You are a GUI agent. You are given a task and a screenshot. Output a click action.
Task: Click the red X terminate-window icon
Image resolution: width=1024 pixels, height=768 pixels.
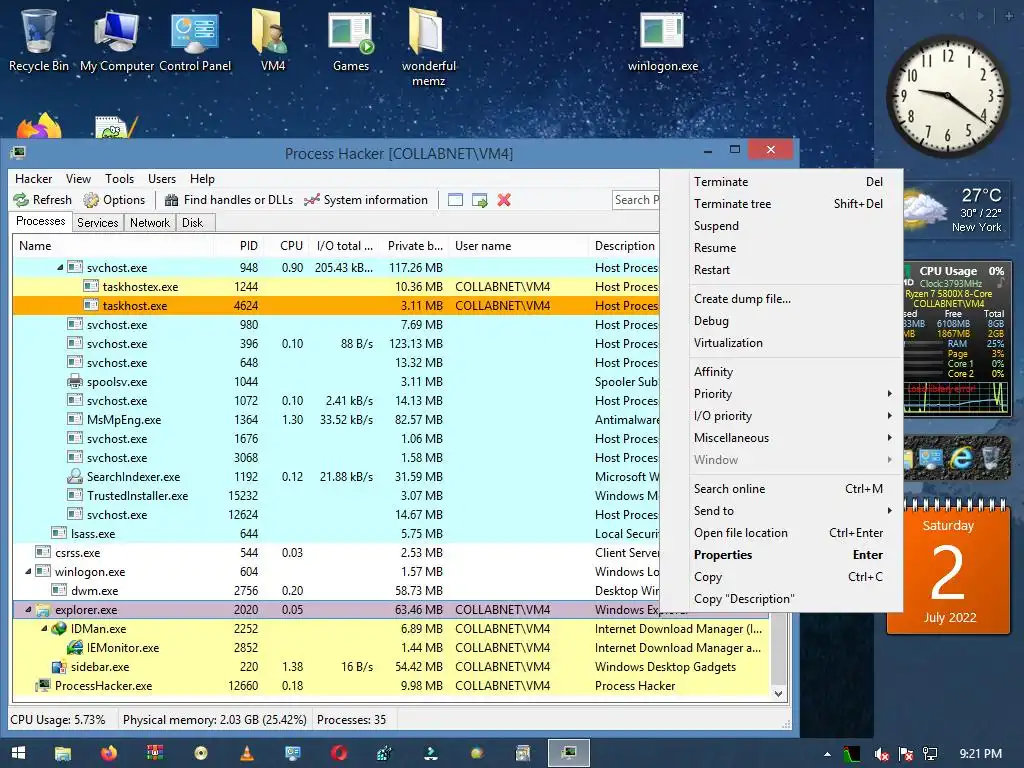point(504,200)
